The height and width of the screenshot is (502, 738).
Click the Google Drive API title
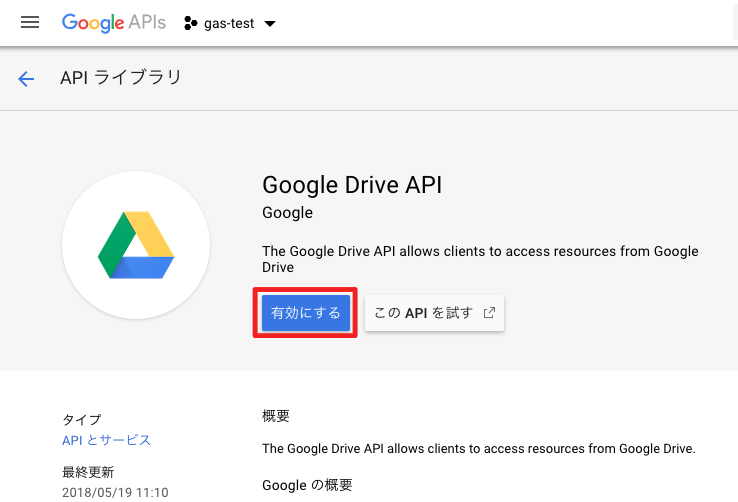coord(352,185)
